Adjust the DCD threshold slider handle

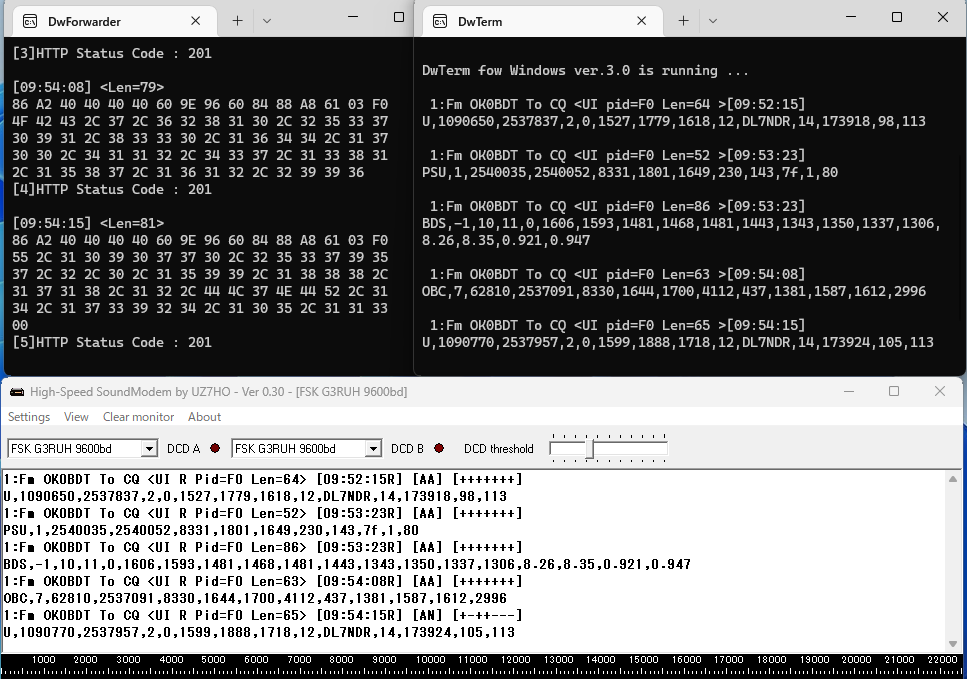click(590, 448)
